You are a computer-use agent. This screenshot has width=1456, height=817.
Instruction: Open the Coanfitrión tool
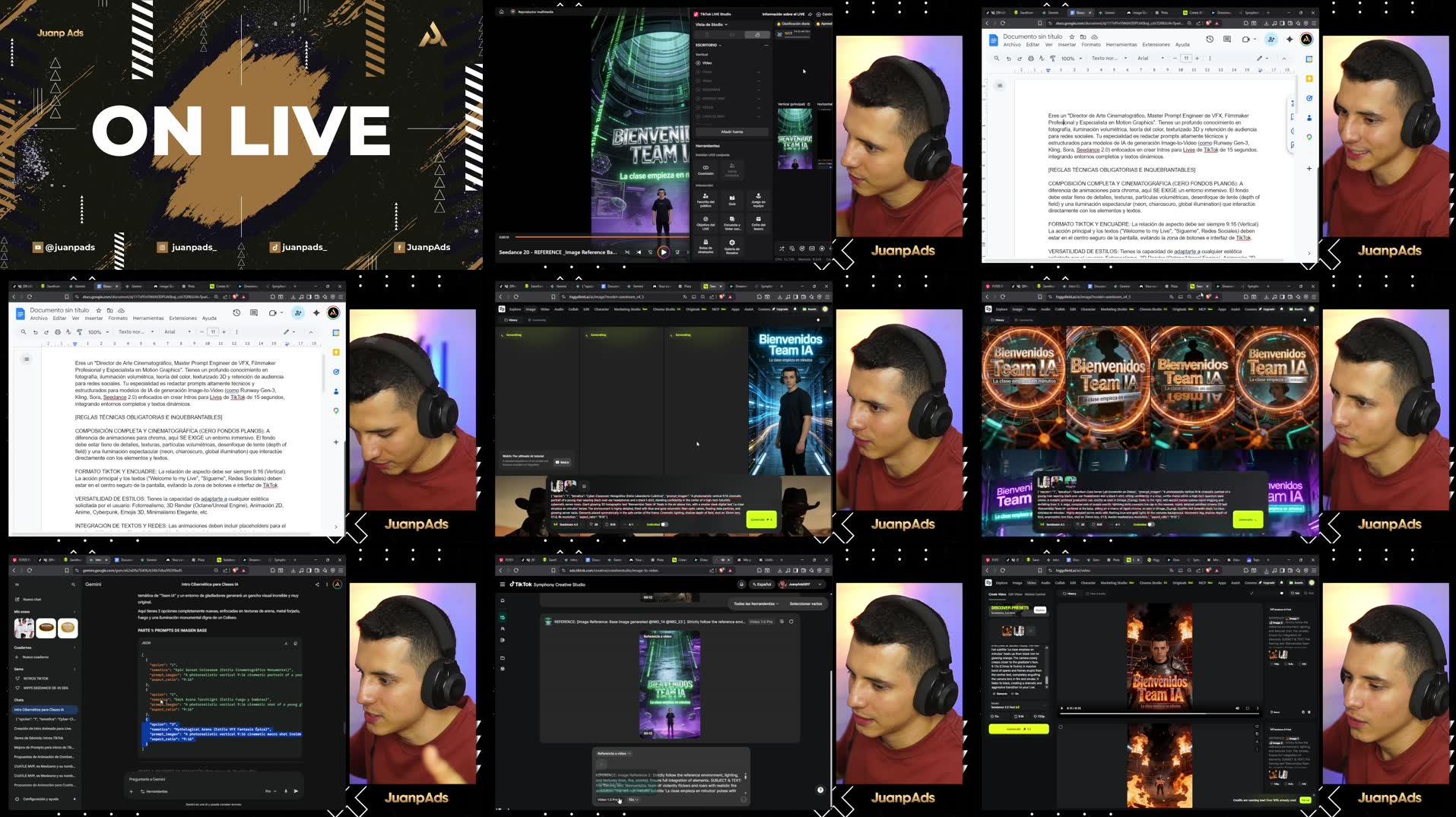pyautogui.click(x=706, y=169)
